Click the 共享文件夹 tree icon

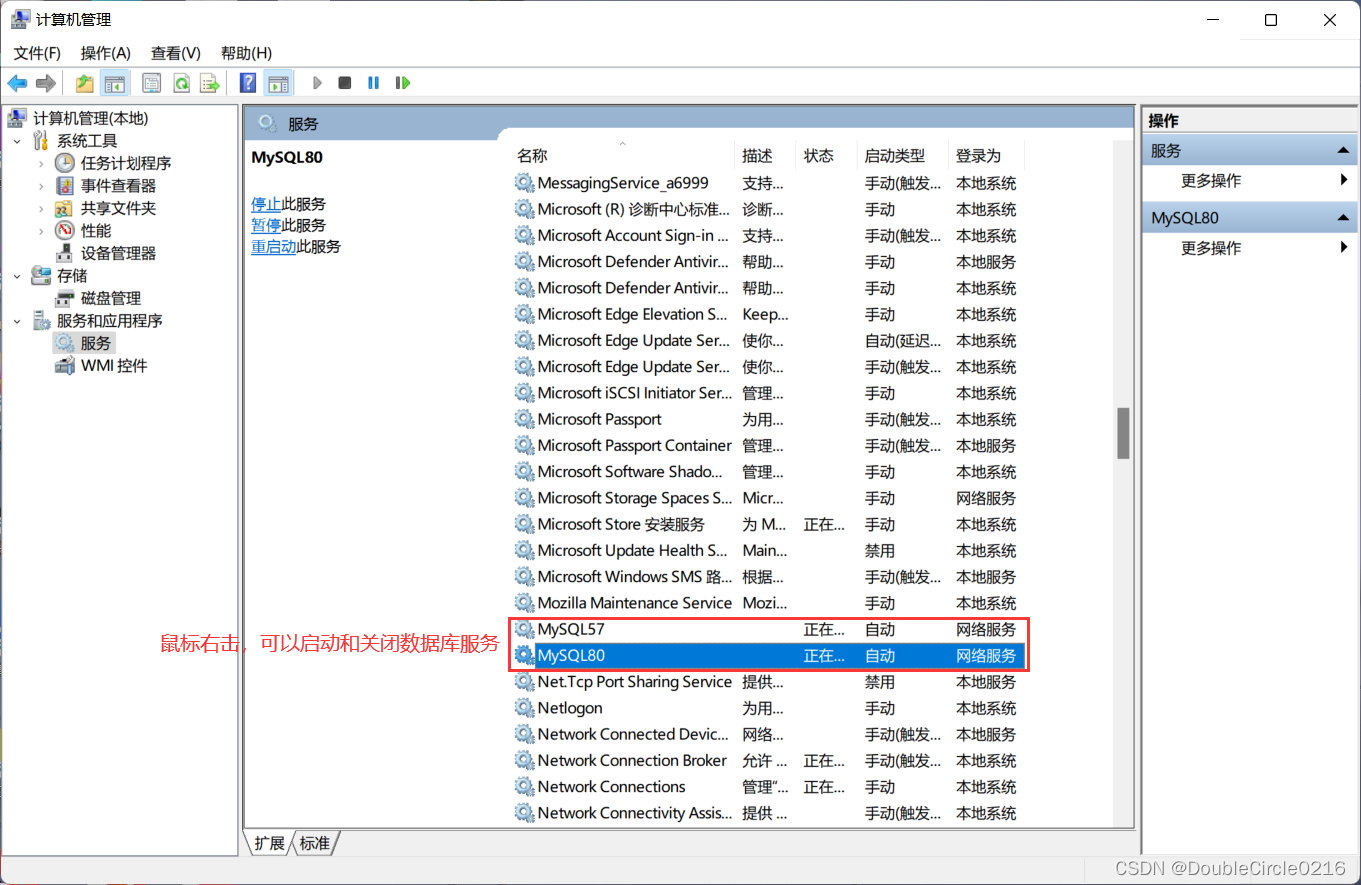point(65,208)
